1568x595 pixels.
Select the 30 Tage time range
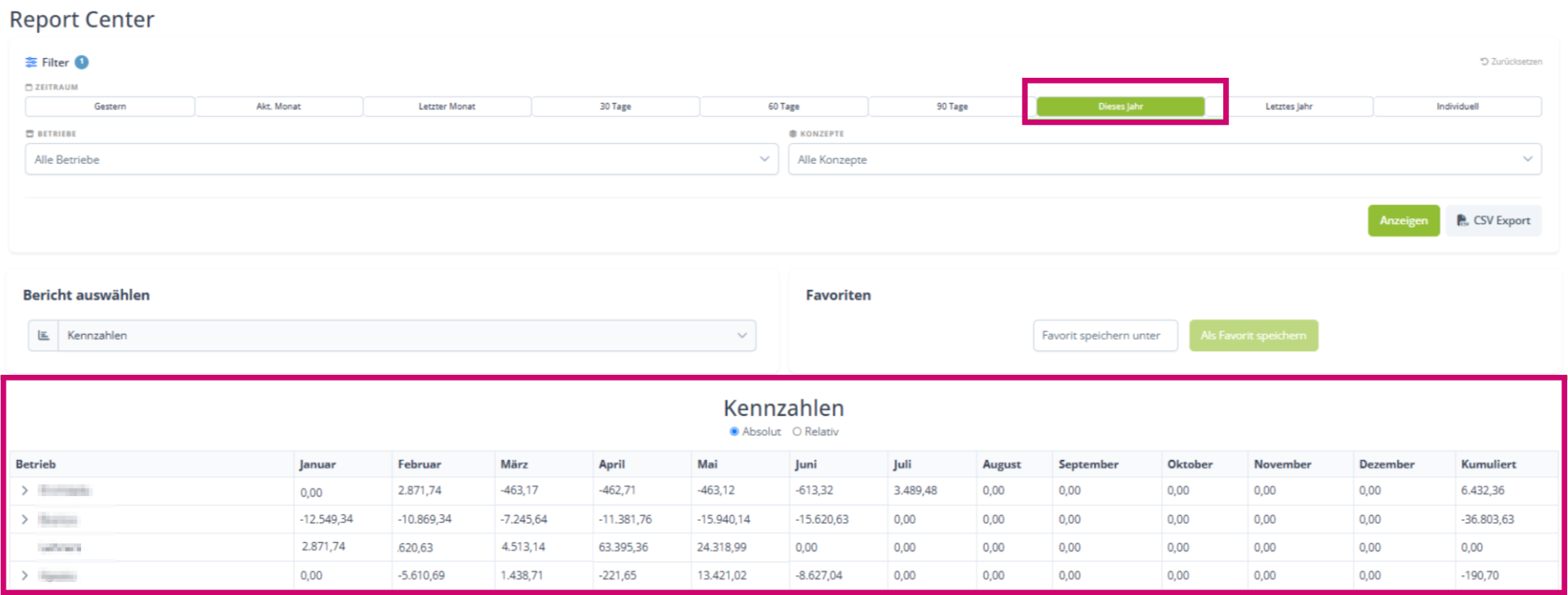coord(616,106)
